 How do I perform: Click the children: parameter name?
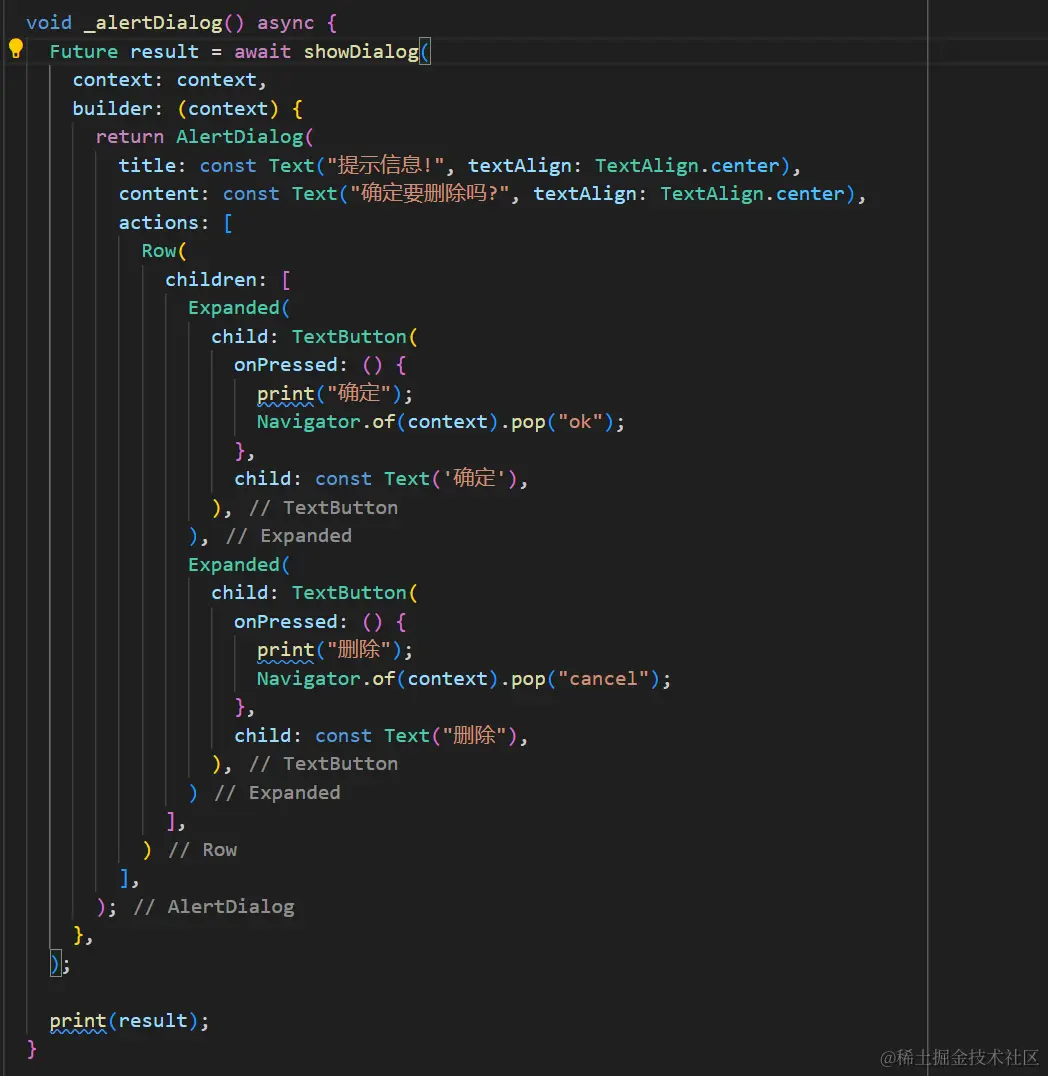[x=216, y=279]
